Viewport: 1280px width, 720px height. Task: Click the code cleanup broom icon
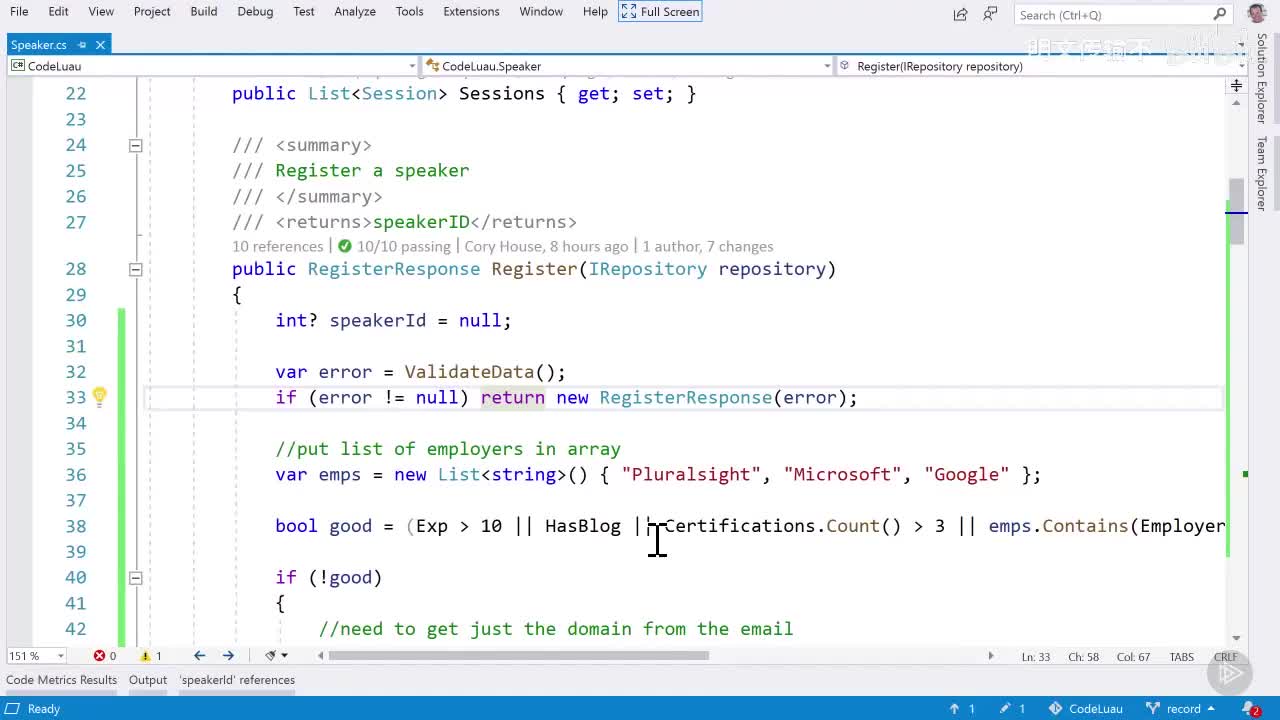(270, 656)
